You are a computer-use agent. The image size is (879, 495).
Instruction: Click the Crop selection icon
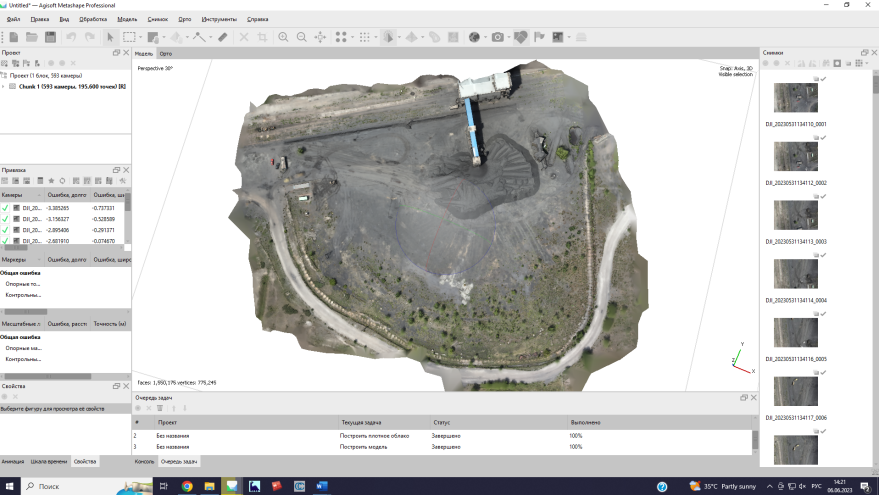point(263,37)
